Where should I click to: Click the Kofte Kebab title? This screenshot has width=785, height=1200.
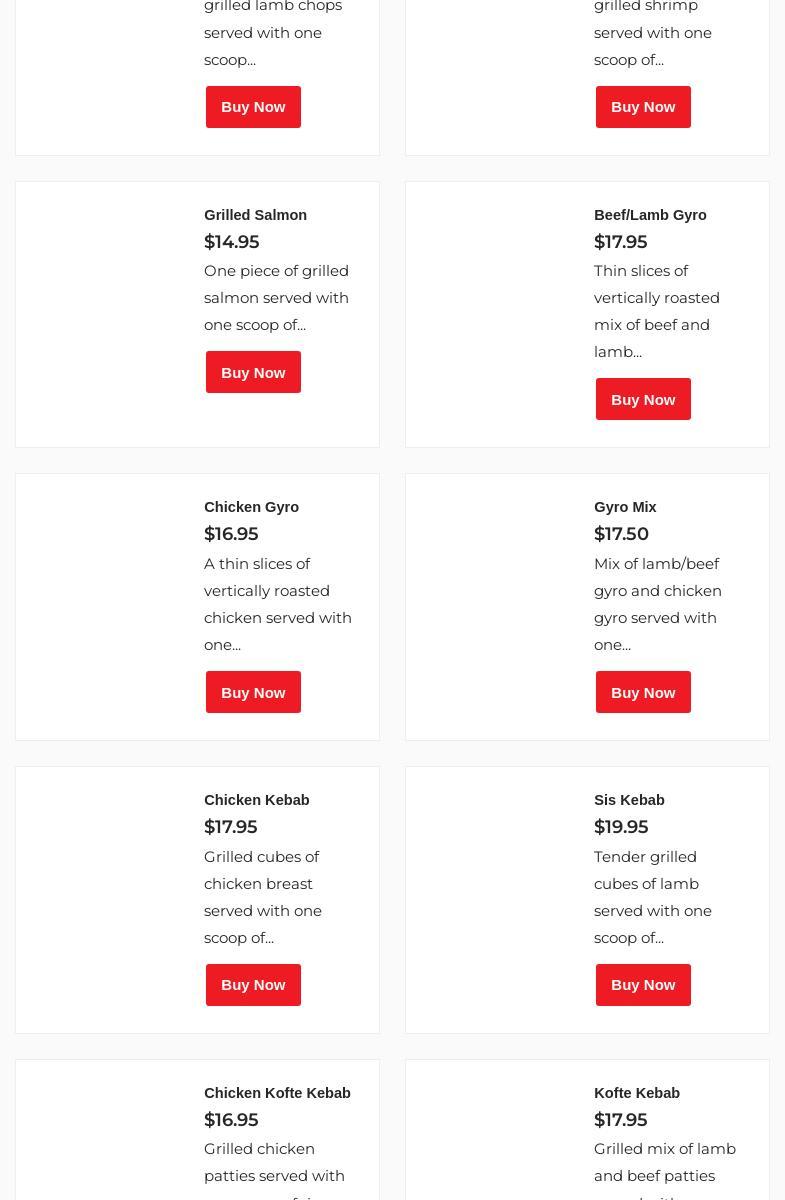point(637,1093)
